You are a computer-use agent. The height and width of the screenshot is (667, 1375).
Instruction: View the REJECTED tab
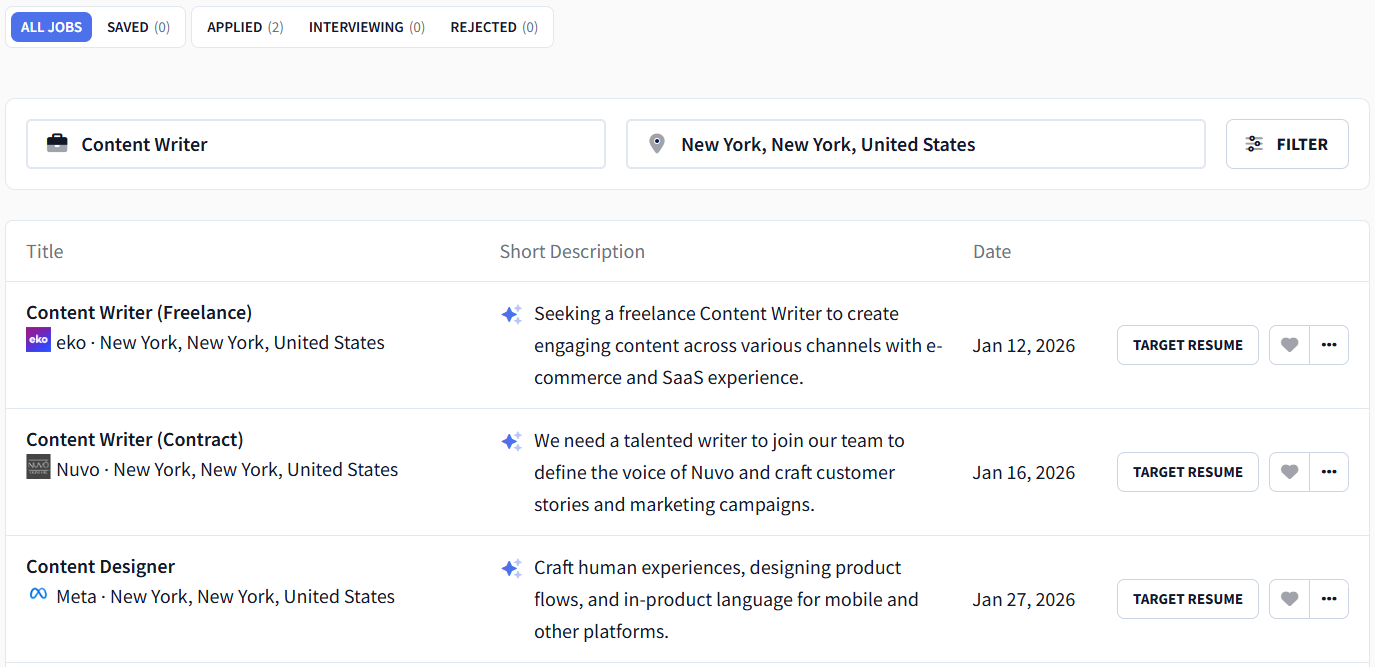tap(494, 27)
